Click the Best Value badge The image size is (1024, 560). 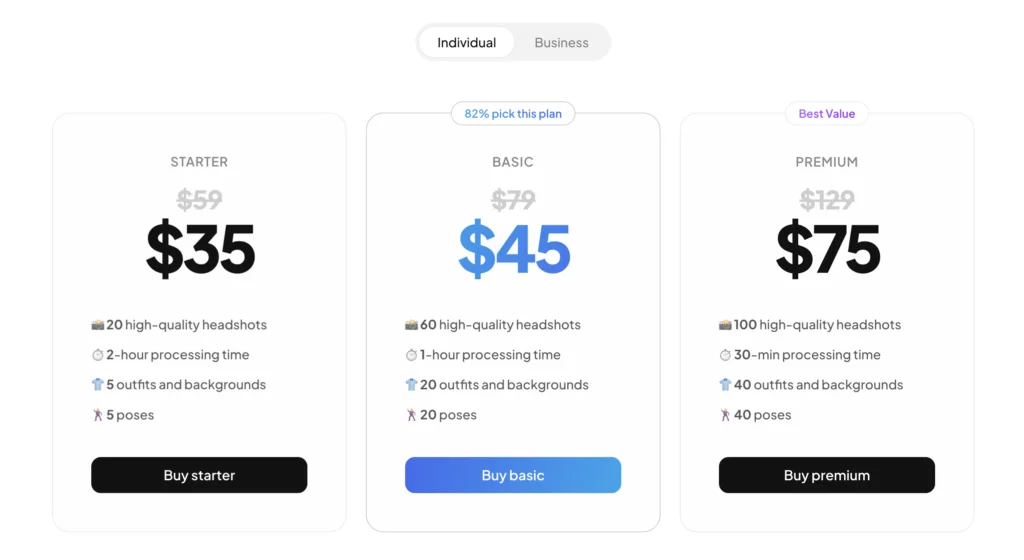click(826, 114)
